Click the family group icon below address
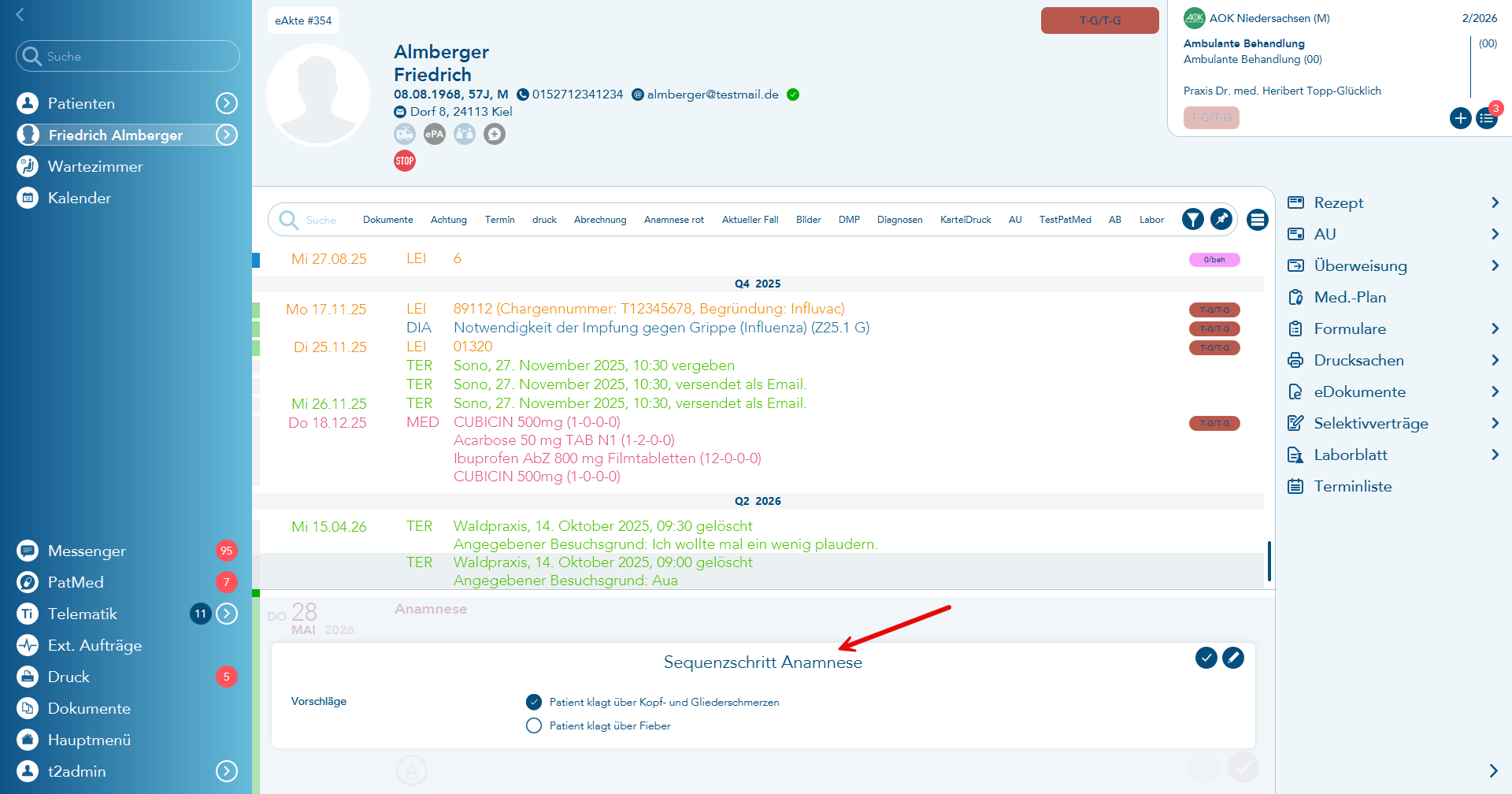1512x794 pixels. [x=465, y=134]
